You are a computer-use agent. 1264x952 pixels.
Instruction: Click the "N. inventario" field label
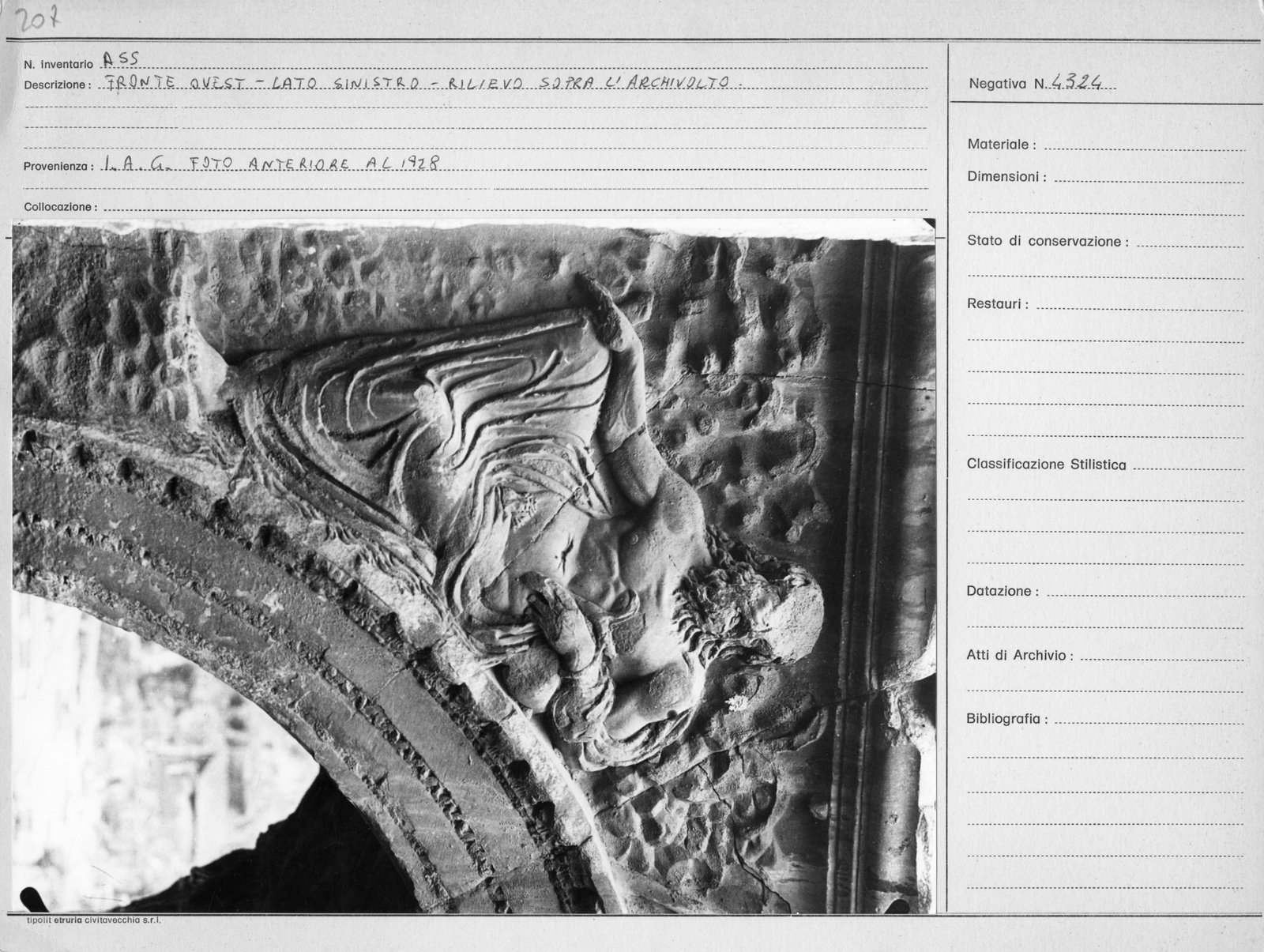(x=58, y=63)
